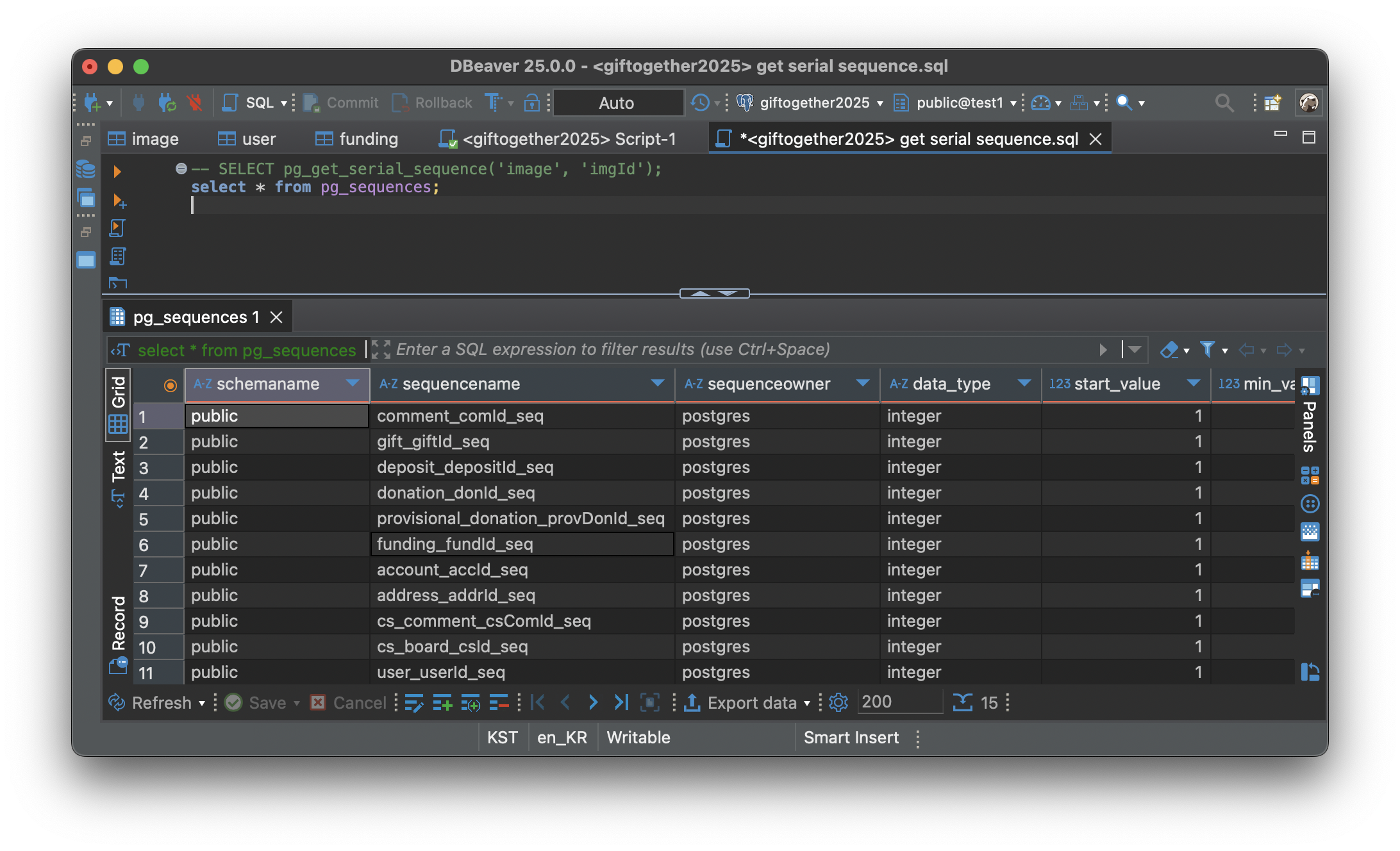Open the database navigator side icon
The image size is (1400, 851).
pyautogui.click(x=86, y=169)
